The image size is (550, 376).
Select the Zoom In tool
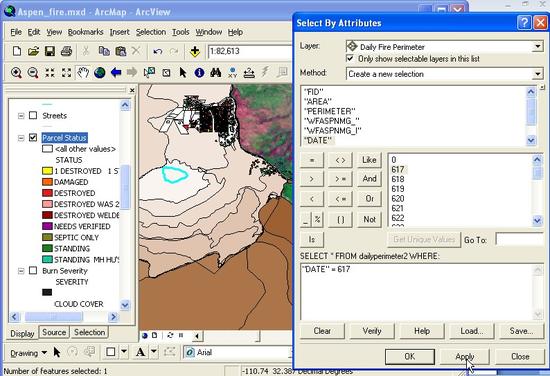[x=16, y=73]
